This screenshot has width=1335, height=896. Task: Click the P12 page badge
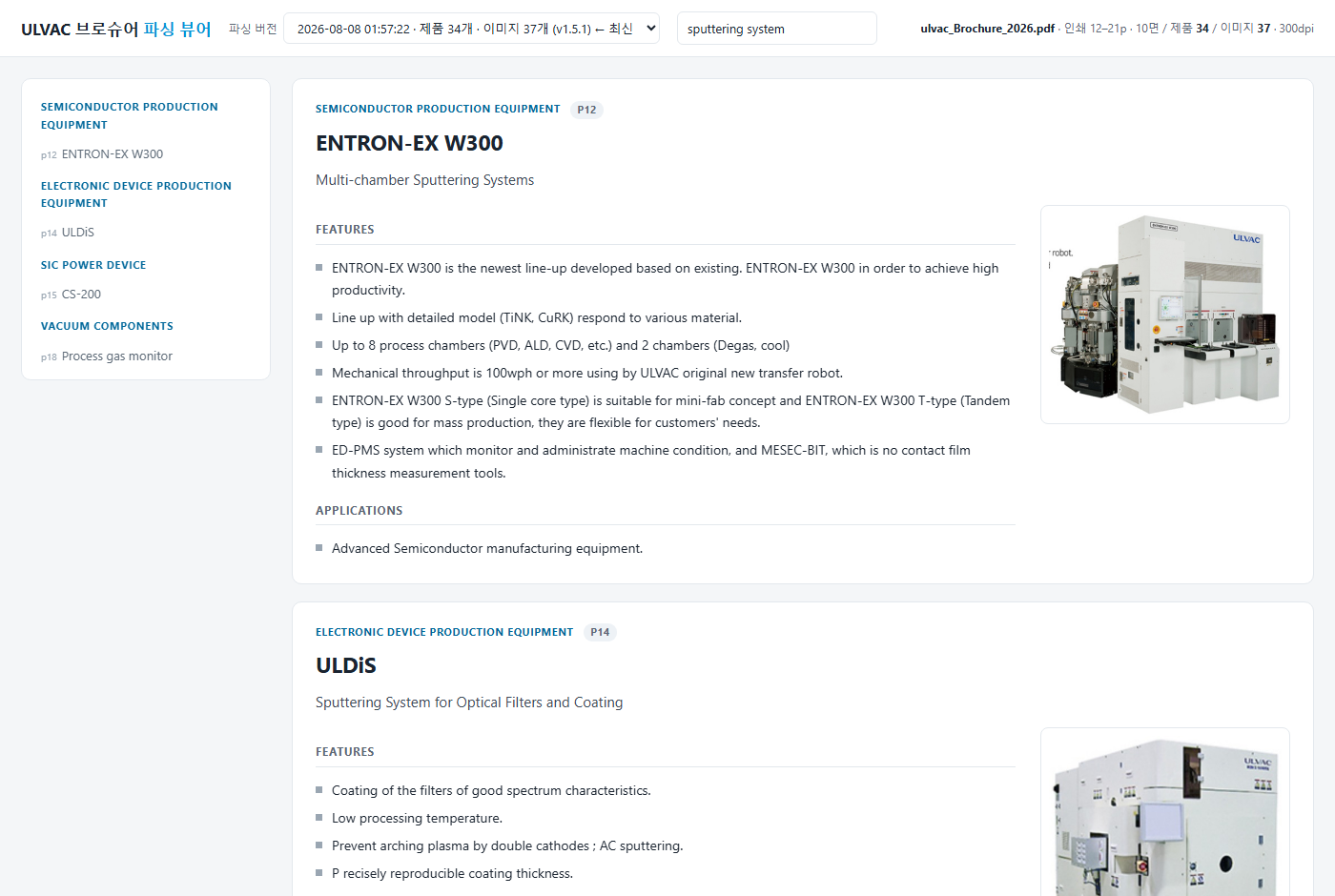(586, 110)
